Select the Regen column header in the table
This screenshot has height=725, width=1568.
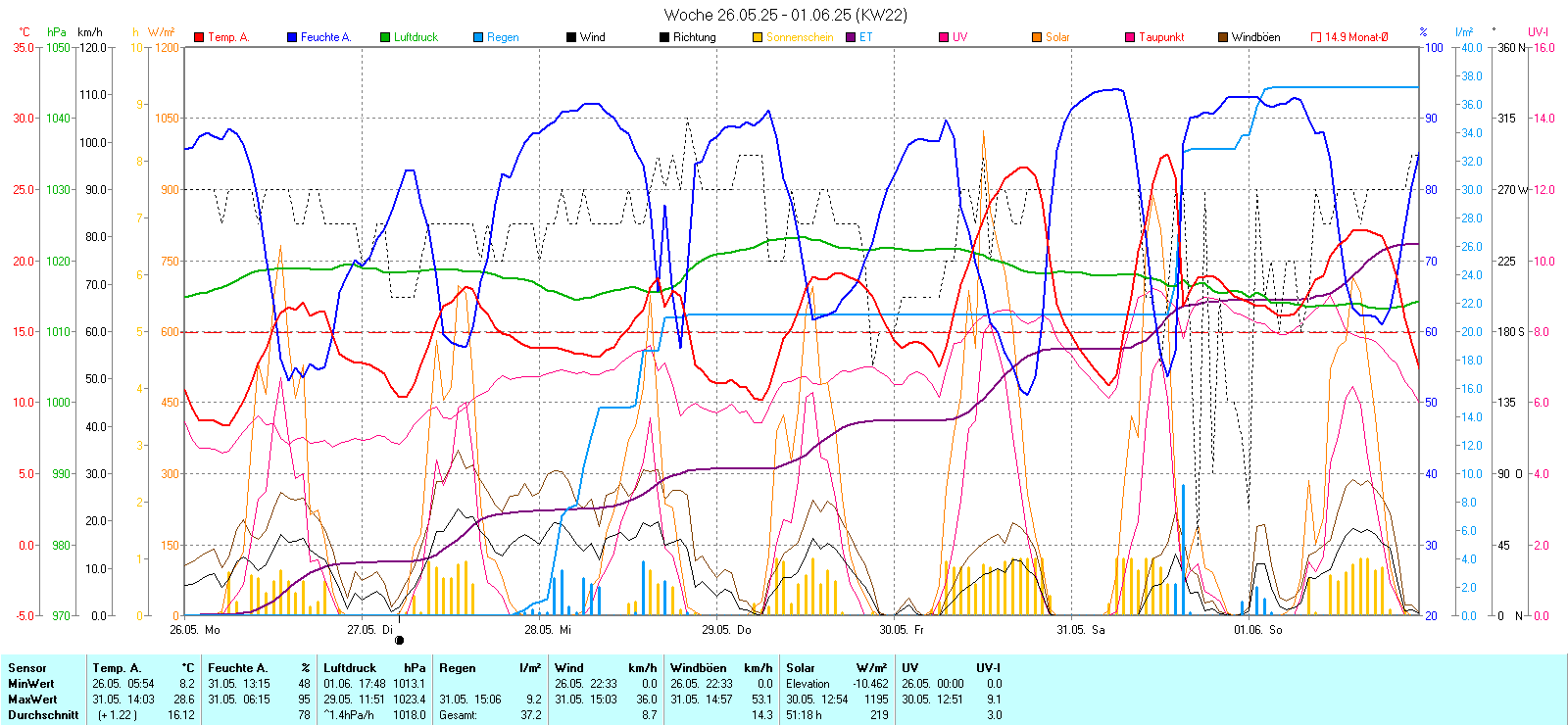point(458,668)
